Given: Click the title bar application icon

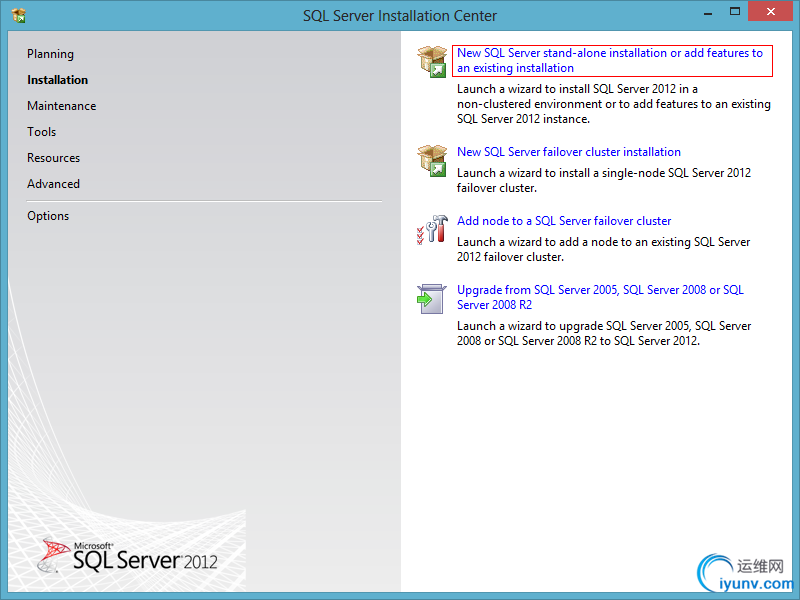Looking at the screenshot, I should tap(19, 15).
